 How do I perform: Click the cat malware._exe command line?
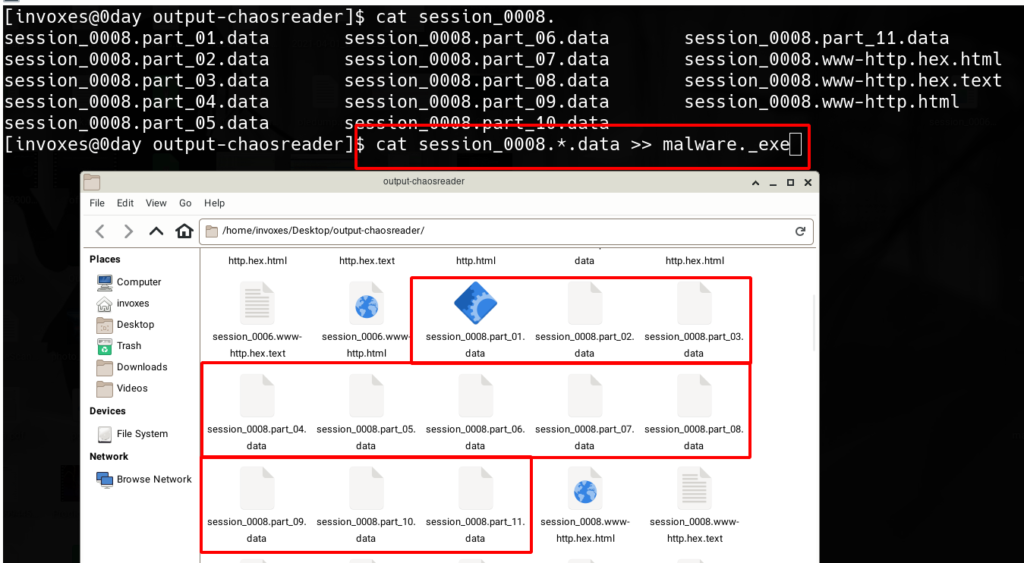[x=583, y=144]
